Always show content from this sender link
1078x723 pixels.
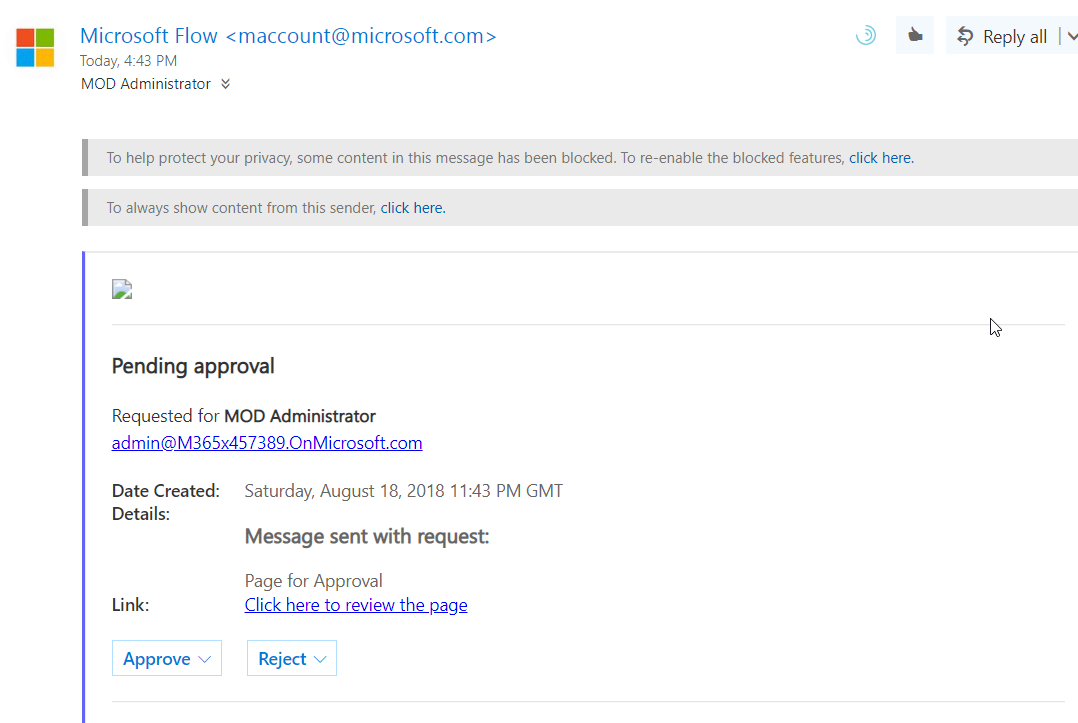click(413, 208)
